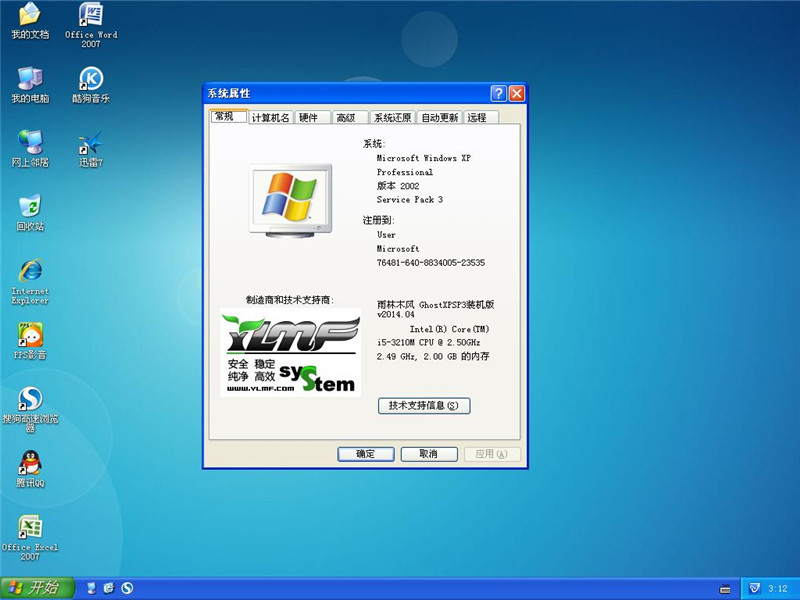This screenshot has width=800, height=600.
Task: Open the 高级 tab
Action: click(x=349, y=117)
